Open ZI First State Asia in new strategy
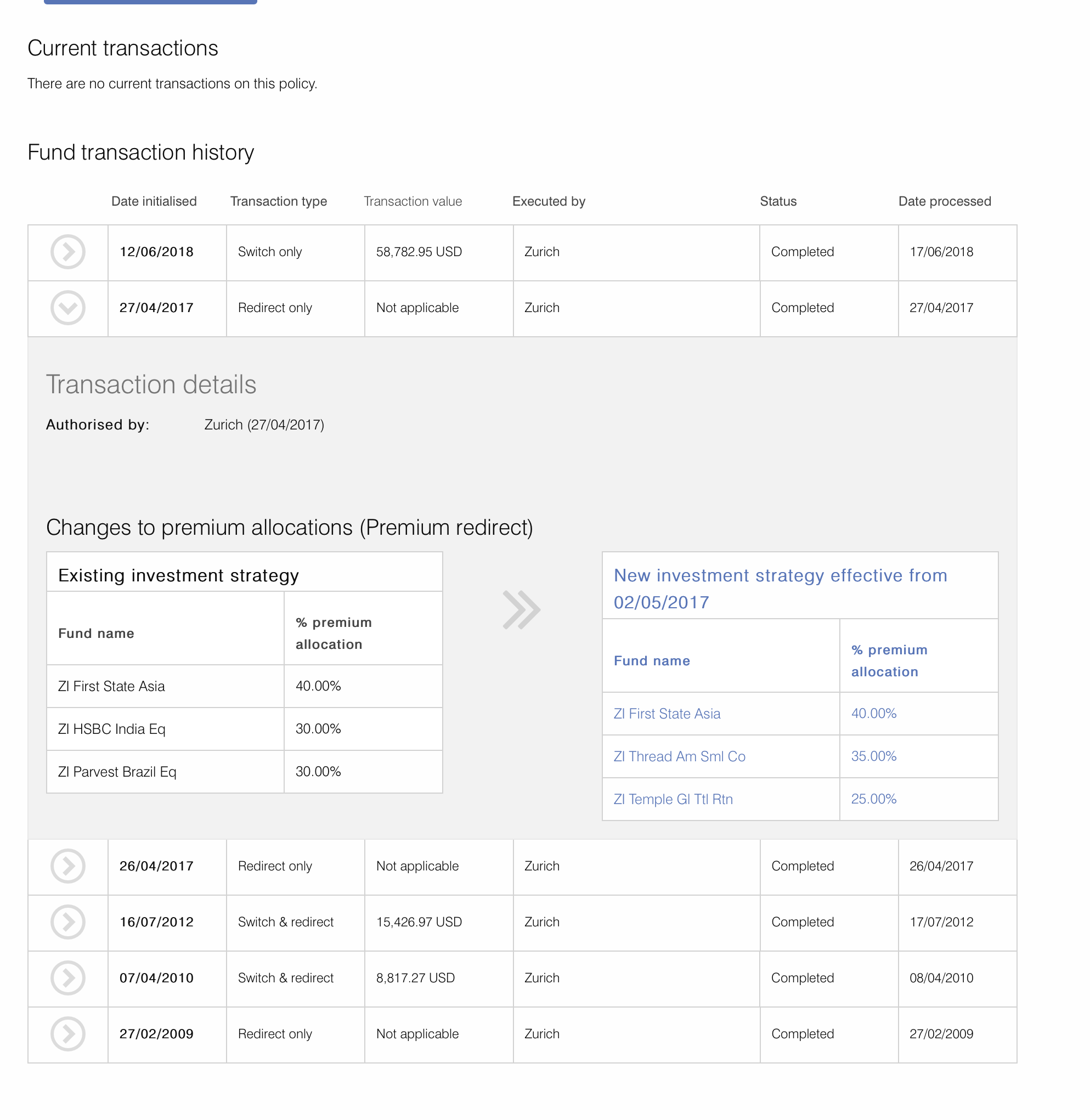Viewport: 1090px width, 1120px height. click(667, 714)
